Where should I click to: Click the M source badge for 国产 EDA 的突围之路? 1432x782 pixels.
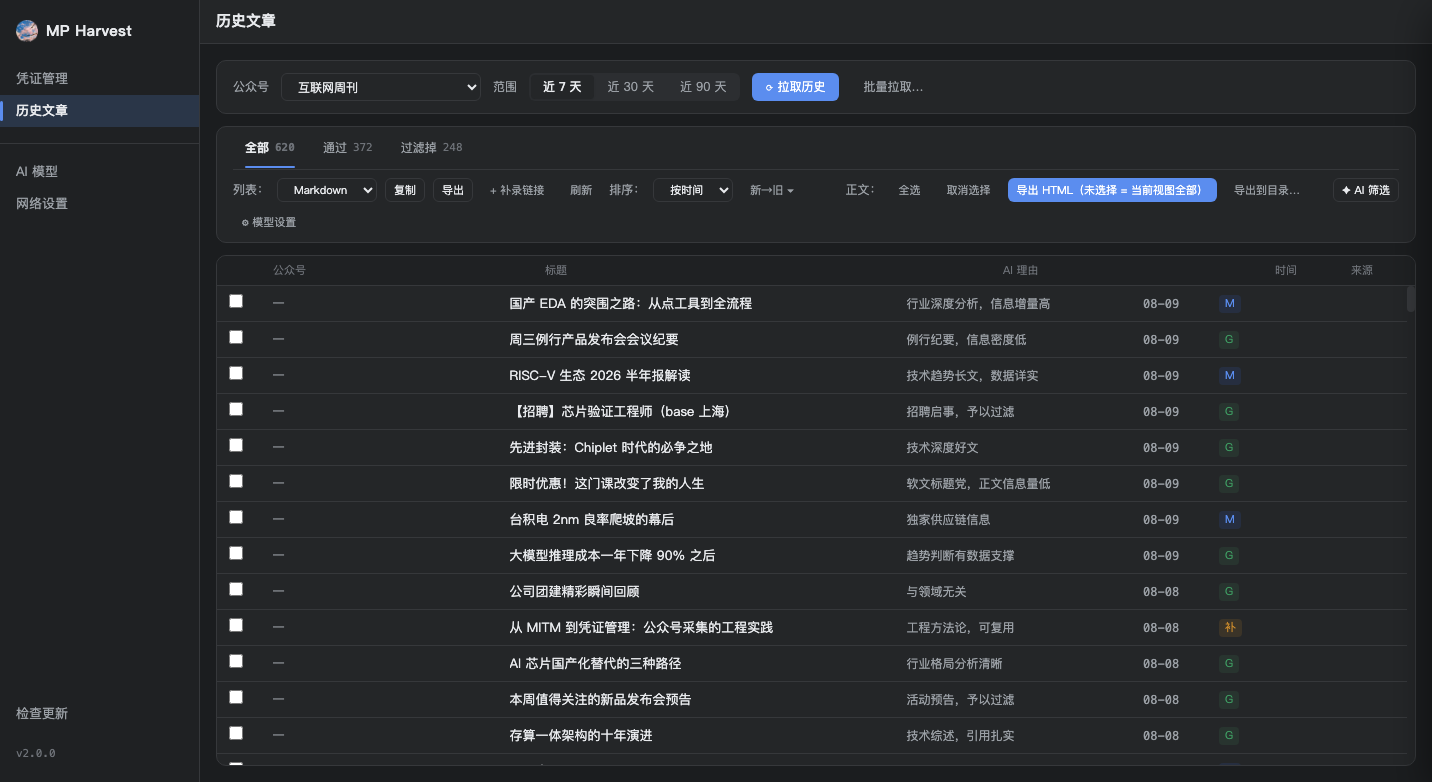(x=1230, y=304)
